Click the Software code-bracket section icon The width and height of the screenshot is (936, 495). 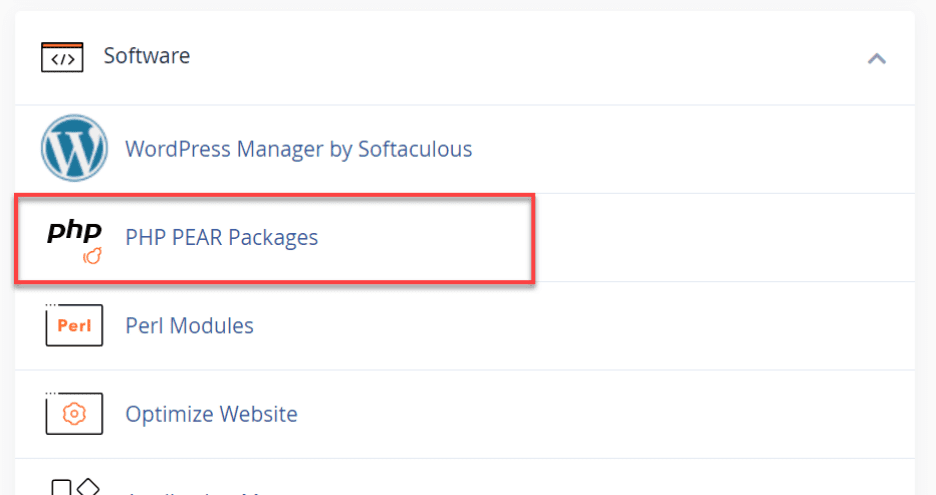(62, 57)
